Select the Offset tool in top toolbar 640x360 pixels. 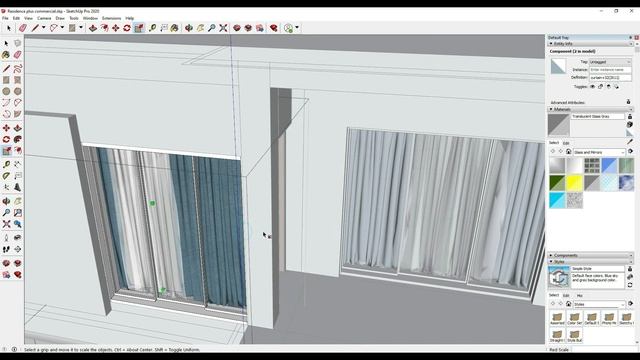(104, 28)
